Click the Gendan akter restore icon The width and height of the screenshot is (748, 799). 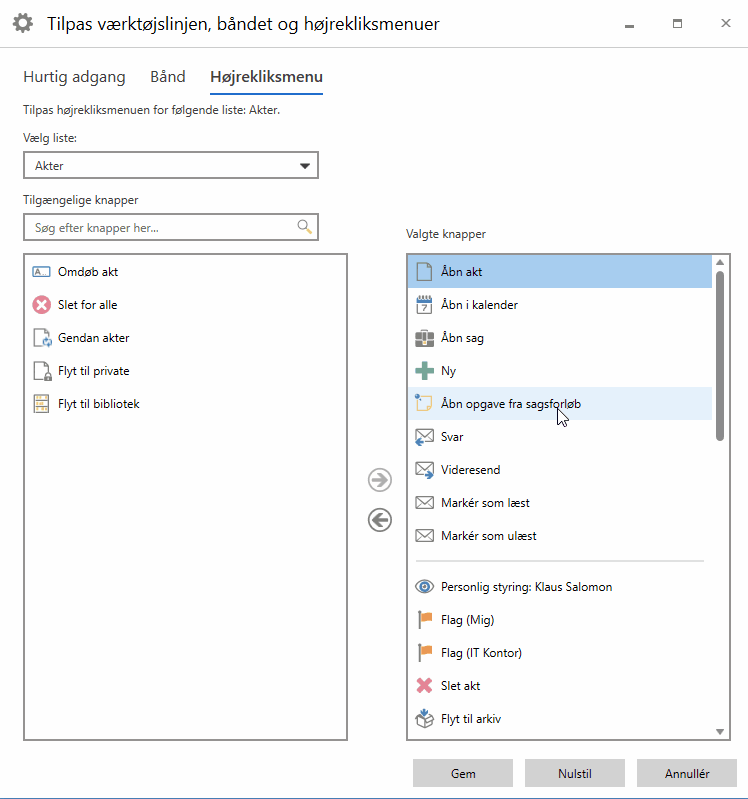coord(42,338)
